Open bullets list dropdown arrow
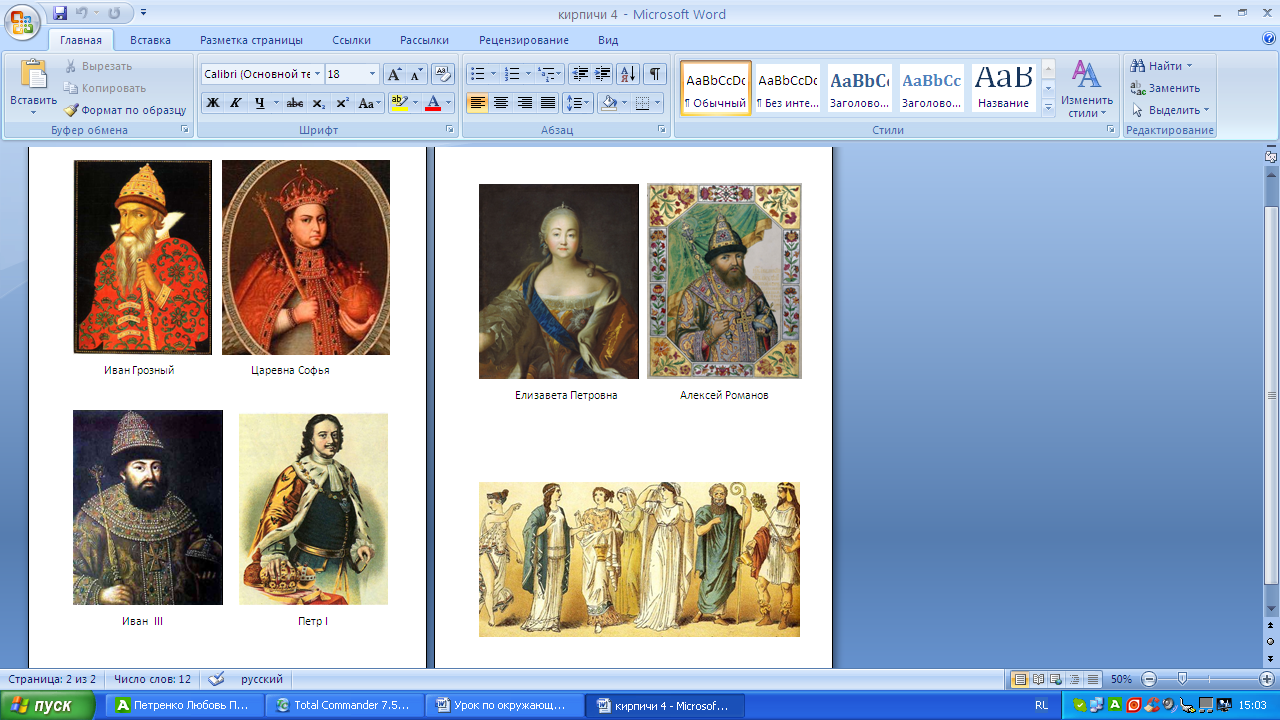This screenshot has width=1280, height=720. [x=492, y=74]
